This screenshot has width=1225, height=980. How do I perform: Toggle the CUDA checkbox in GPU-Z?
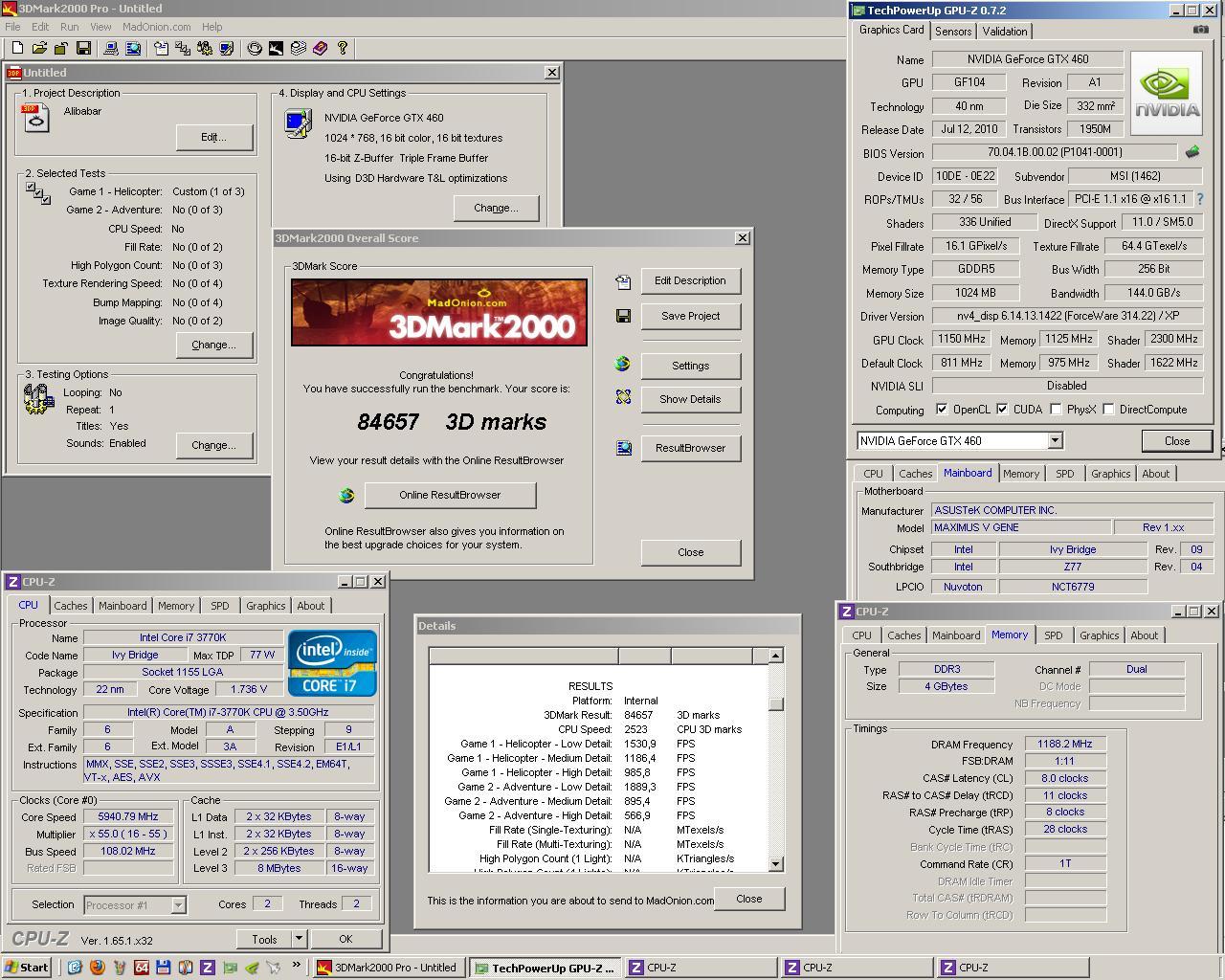click(x=1002, y=410)
